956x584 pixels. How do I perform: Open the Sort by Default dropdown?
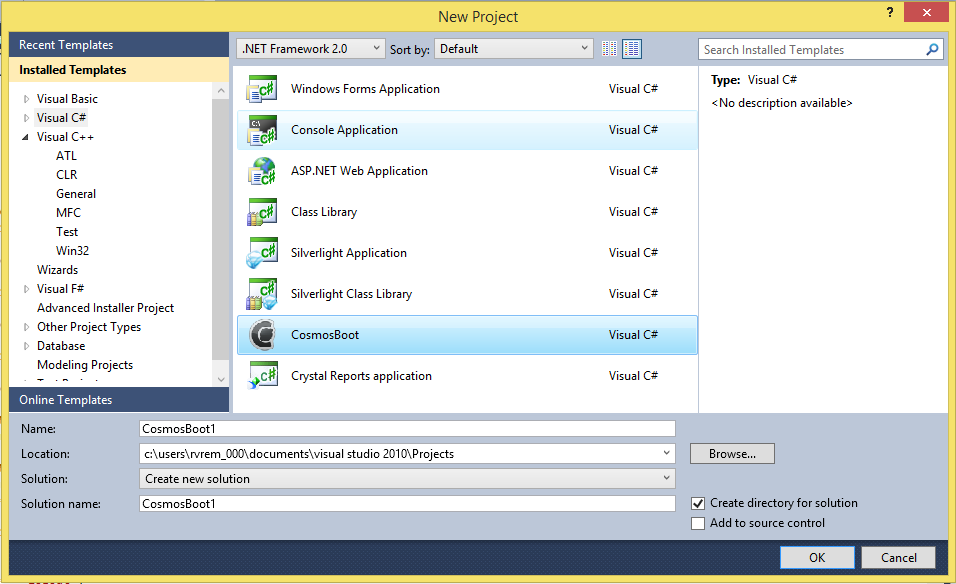click(x=513, y=49)
